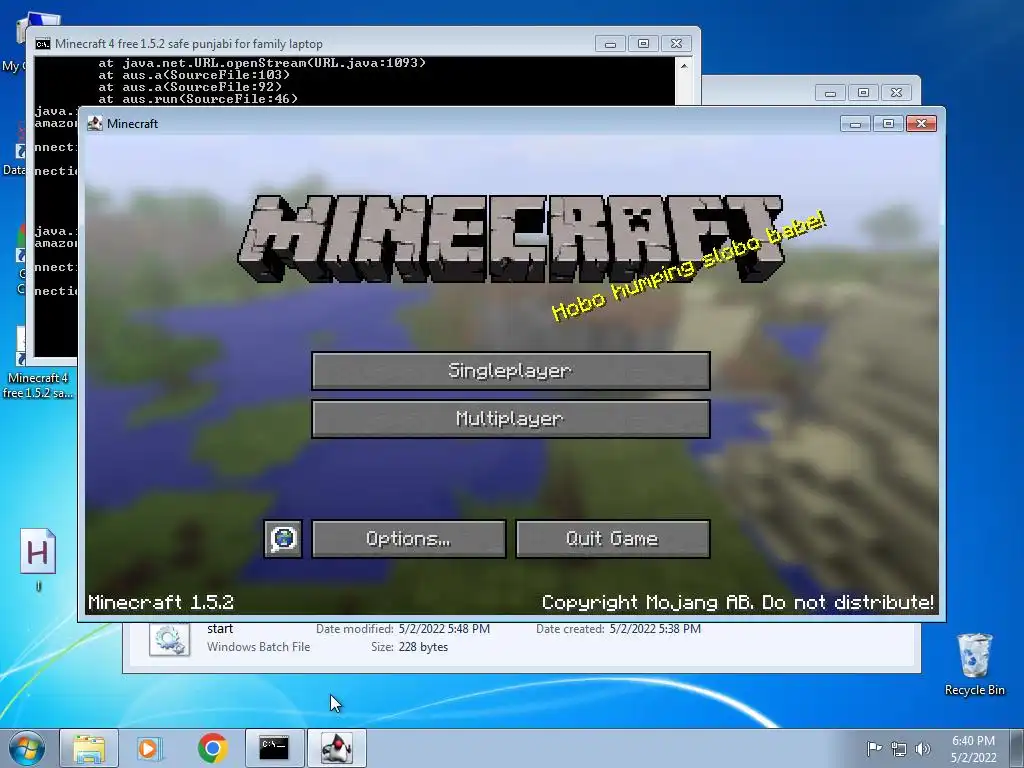Select the Minecraft 4 free desktop shortcut
Screen dimensions: 1024x768
pyautogui.click(x=38, y=362)
